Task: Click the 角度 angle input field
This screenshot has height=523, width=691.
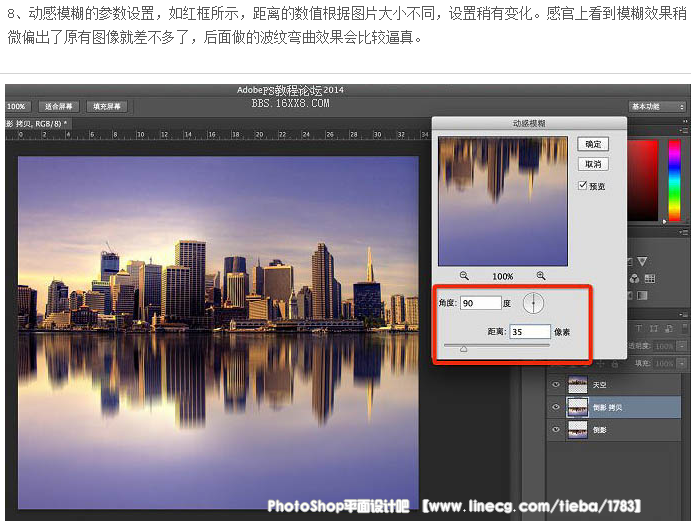Action: coord(480,303)
